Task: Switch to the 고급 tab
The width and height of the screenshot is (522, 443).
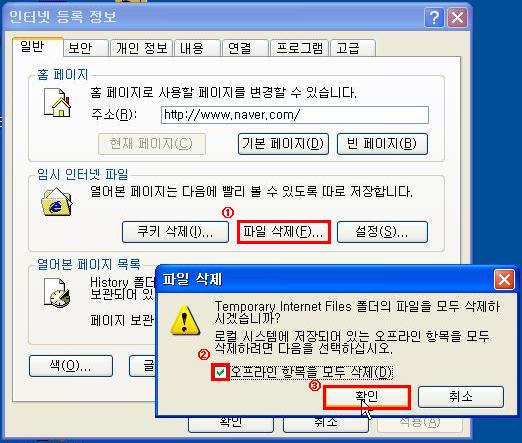Action: tap(353, 48)
